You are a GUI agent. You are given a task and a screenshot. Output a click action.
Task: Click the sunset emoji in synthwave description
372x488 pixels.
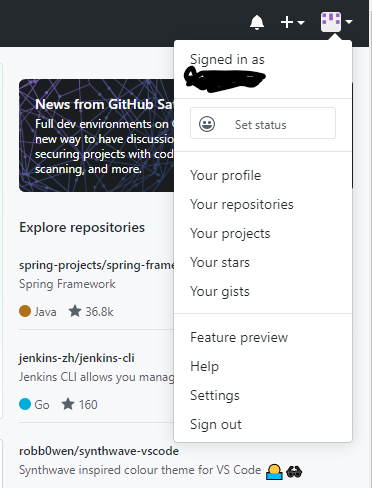pyautogui.click(x=274, y=472)
